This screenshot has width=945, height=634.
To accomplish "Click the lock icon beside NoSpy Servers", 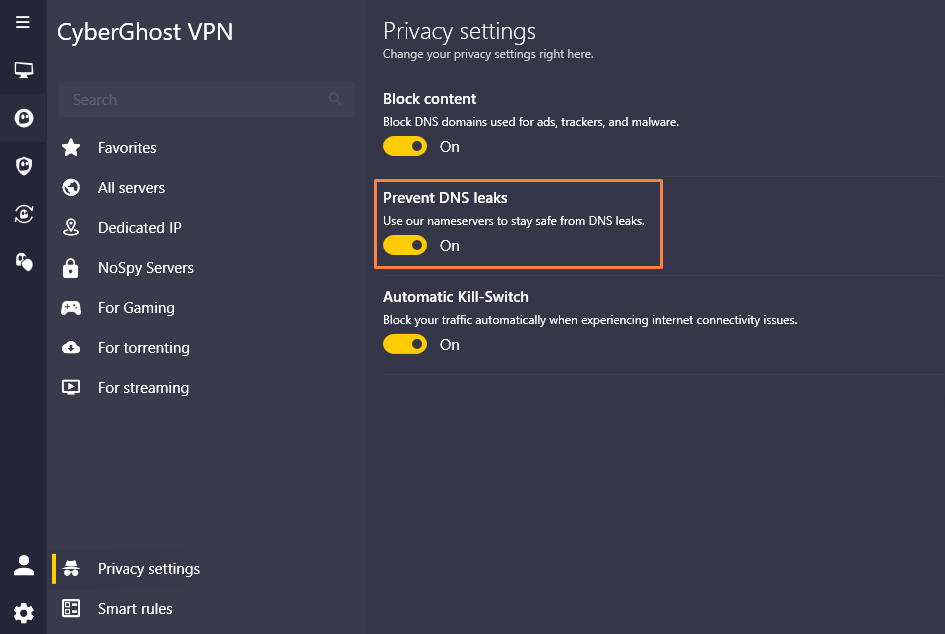I will point(70,267).
